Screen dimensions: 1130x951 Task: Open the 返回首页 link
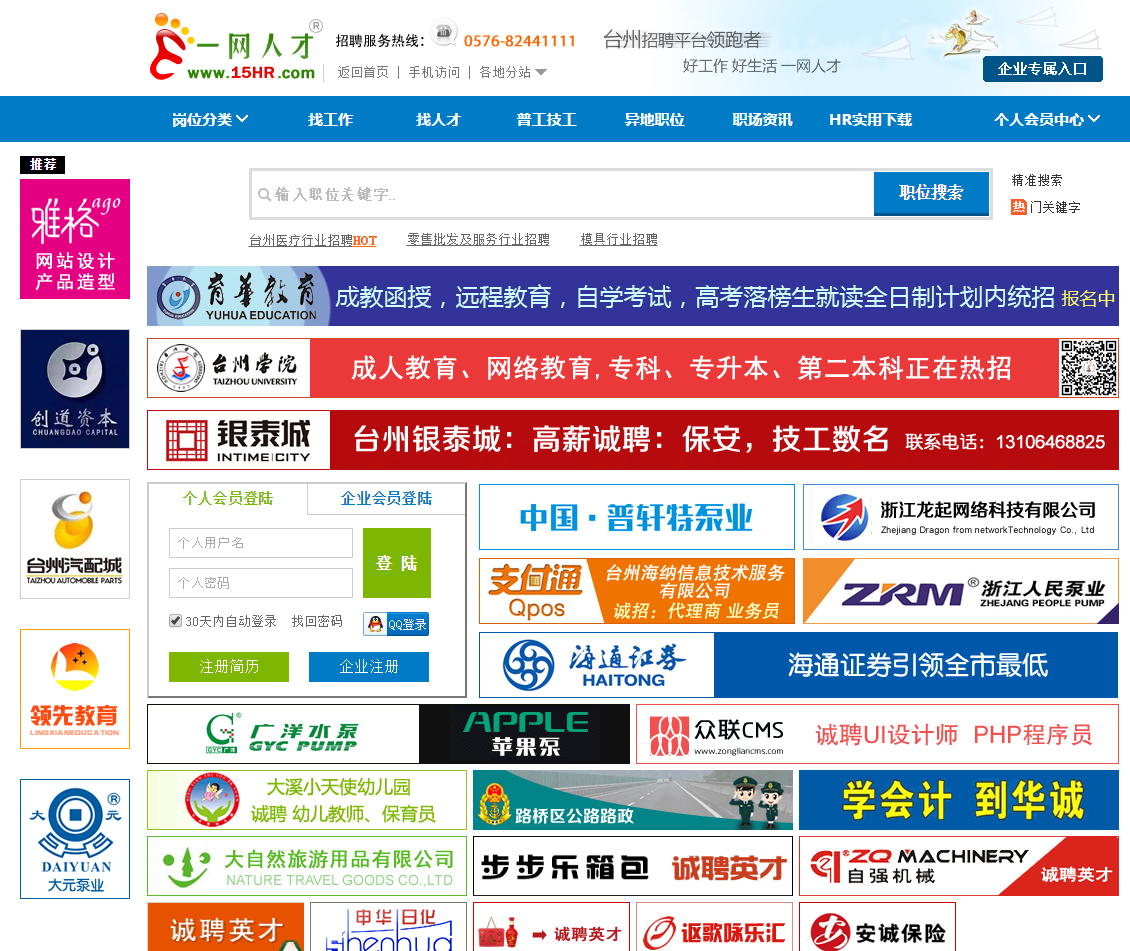pos(363,72)
